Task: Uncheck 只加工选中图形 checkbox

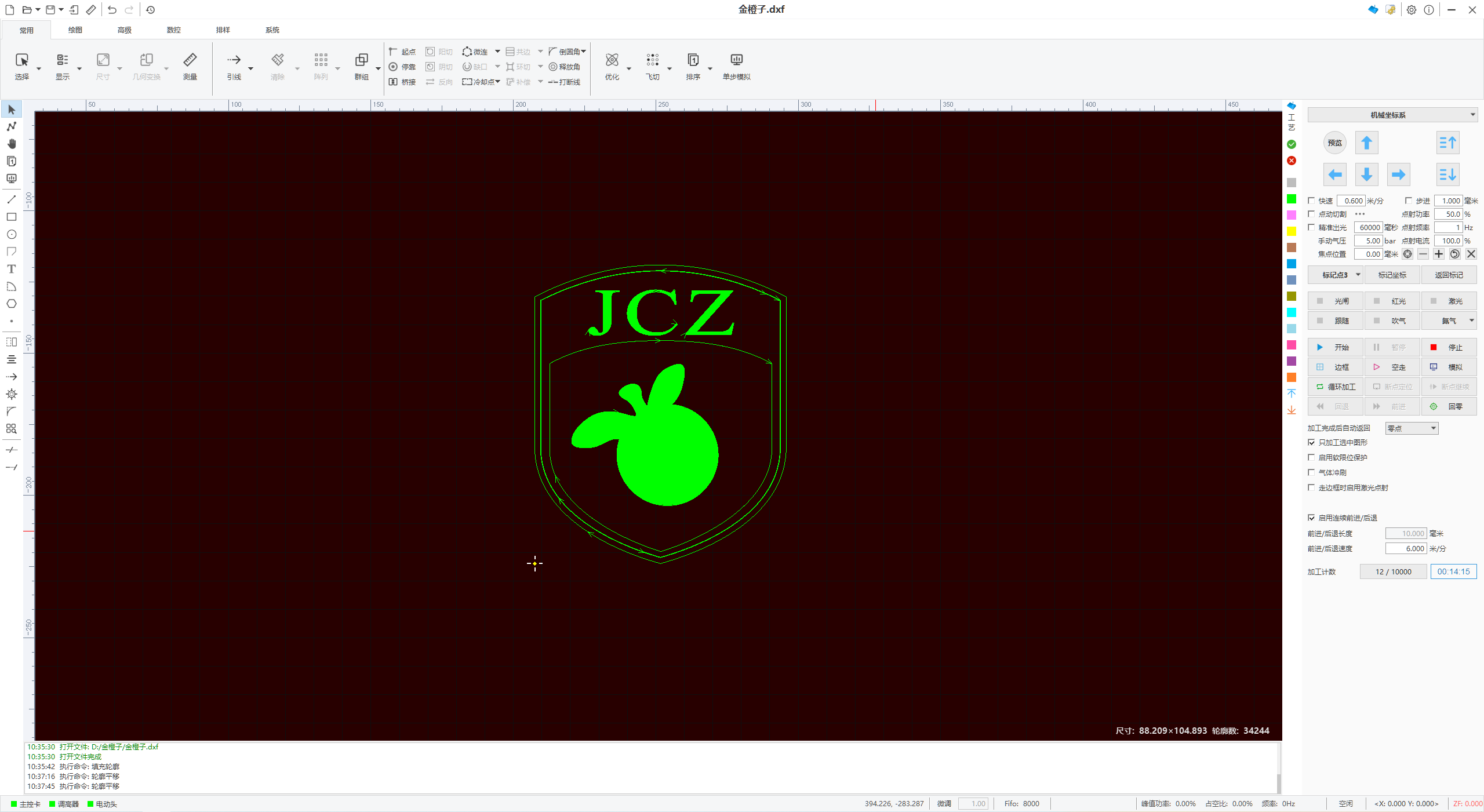Action: (x=1311, y=442)
